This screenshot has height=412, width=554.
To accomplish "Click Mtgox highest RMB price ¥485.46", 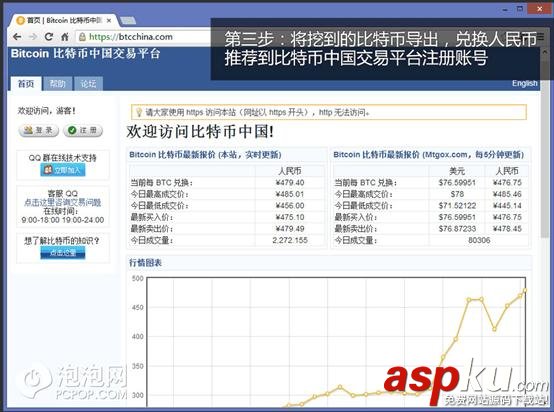I will (507, 194).
